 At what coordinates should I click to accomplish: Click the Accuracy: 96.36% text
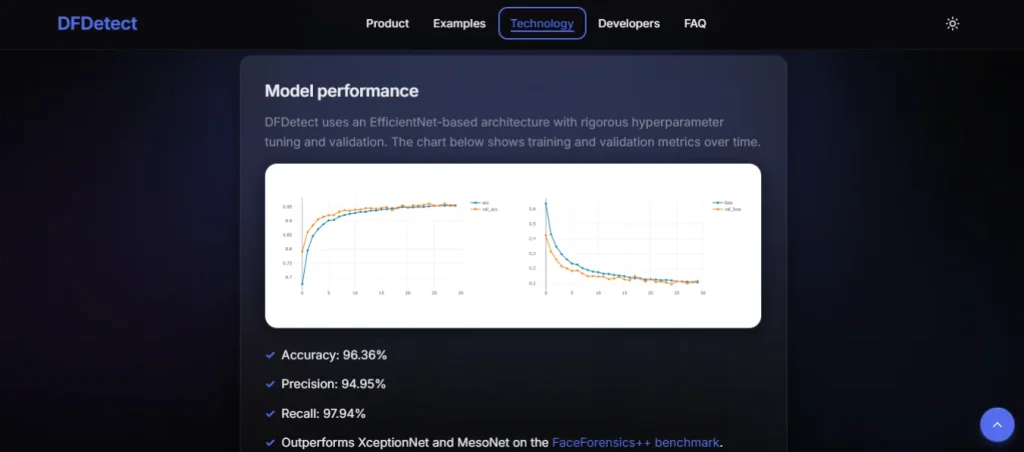[334, 355]
